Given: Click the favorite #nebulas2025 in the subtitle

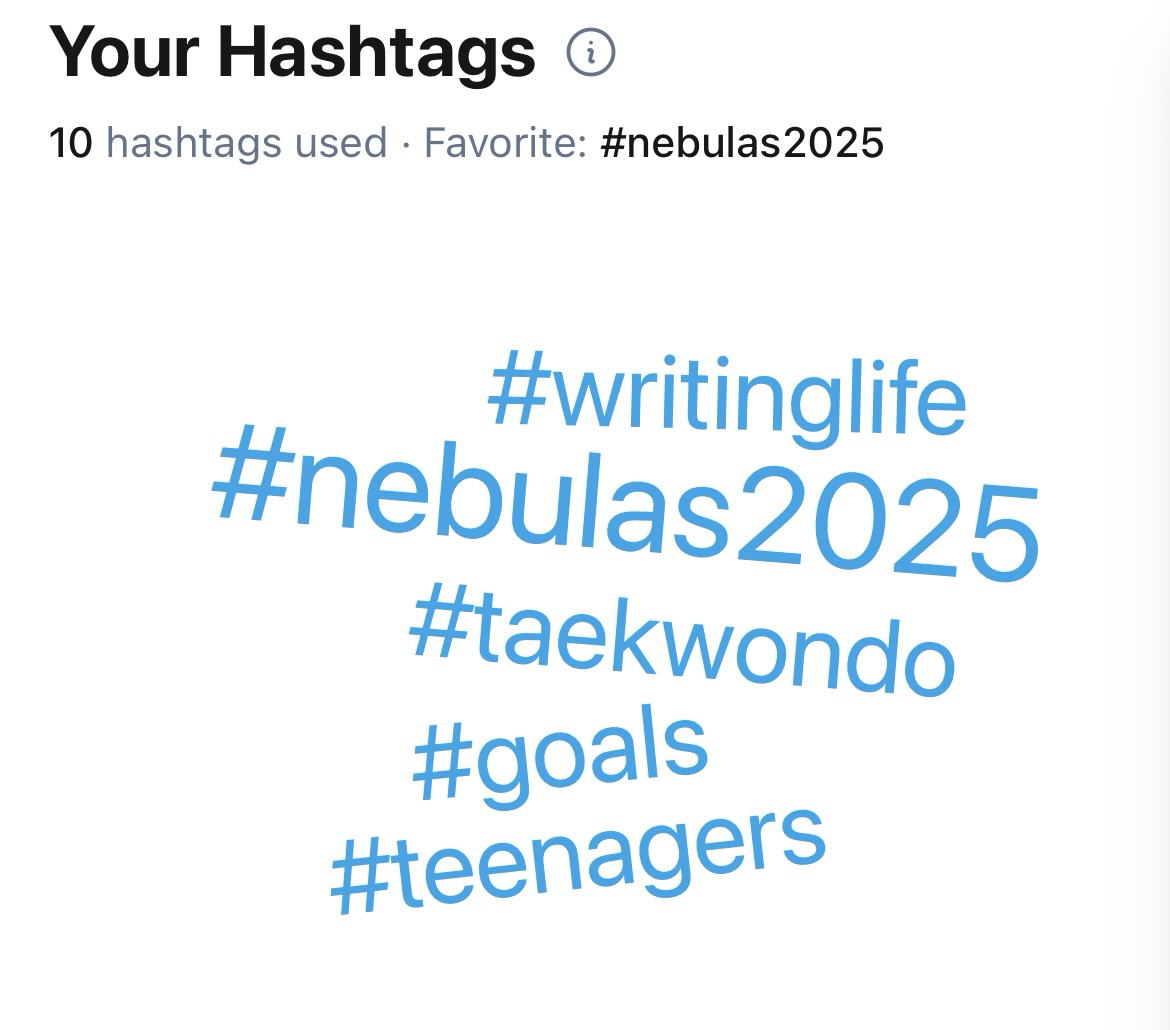Looking at the screenshot, I should point(742,143).
